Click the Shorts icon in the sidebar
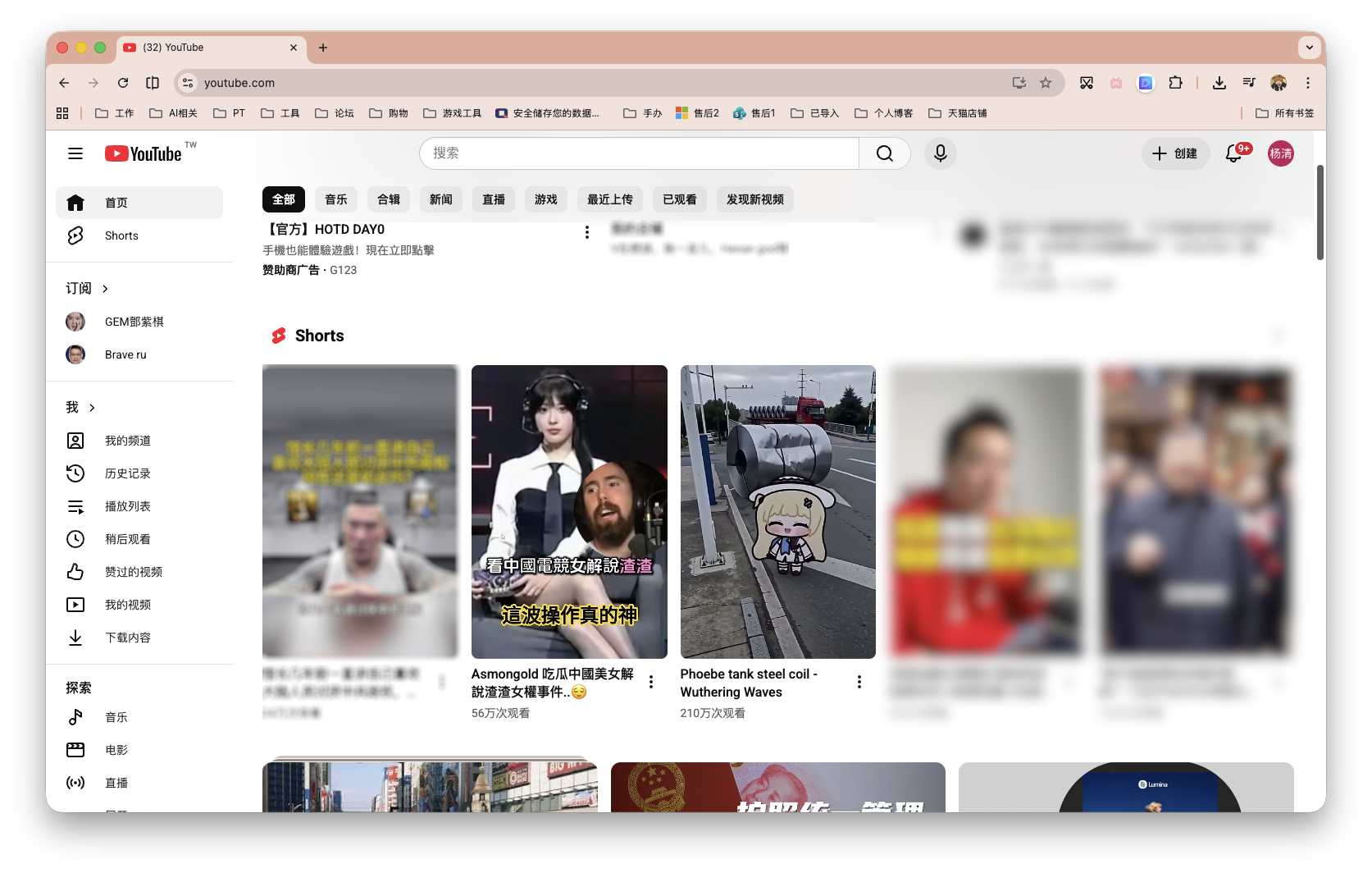Viewport: 1372px width, 873px height. [75, 235]
